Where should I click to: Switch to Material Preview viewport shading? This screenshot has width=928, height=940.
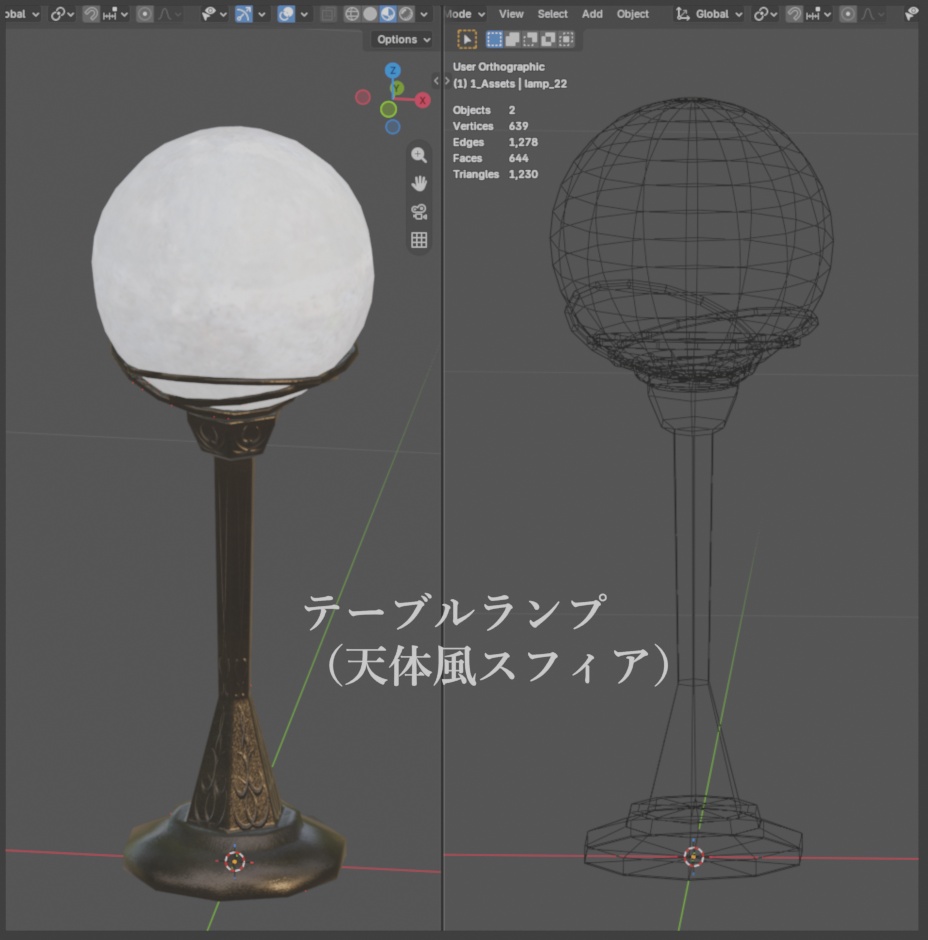pyautogui.click(x=388, y=14)
